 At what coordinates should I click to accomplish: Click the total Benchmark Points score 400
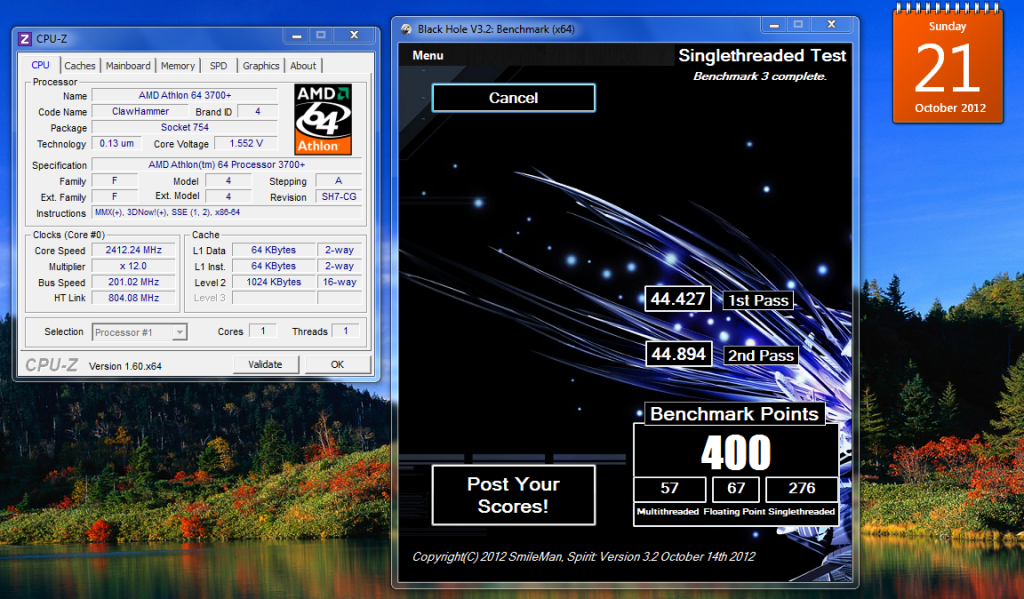736,452
